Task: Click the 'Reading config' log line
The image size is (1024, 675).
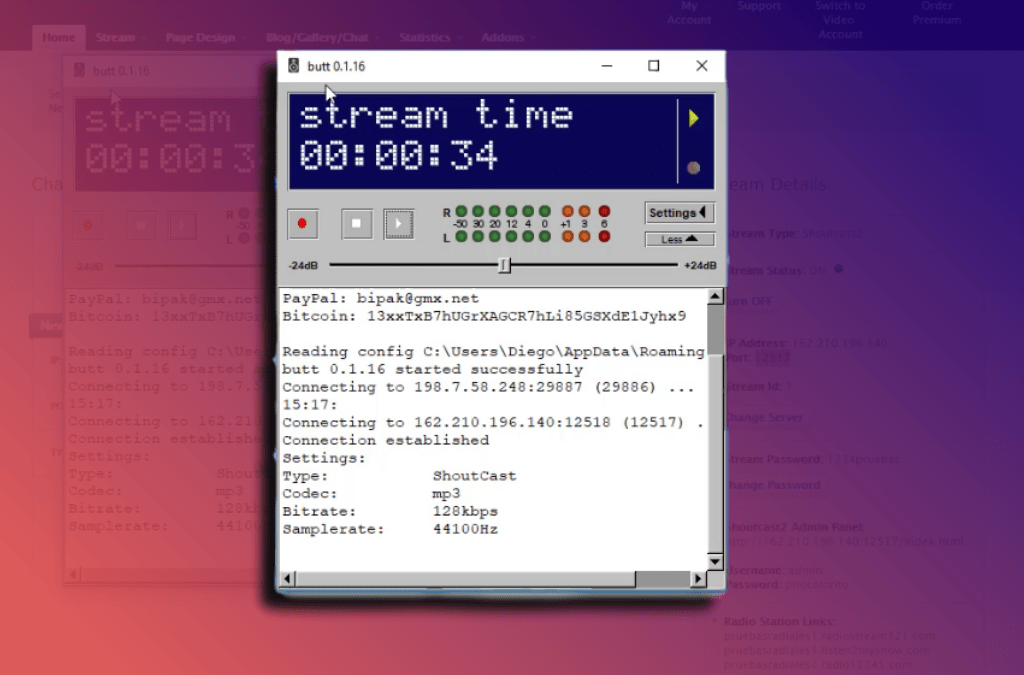Action: (x=493, y=351)
